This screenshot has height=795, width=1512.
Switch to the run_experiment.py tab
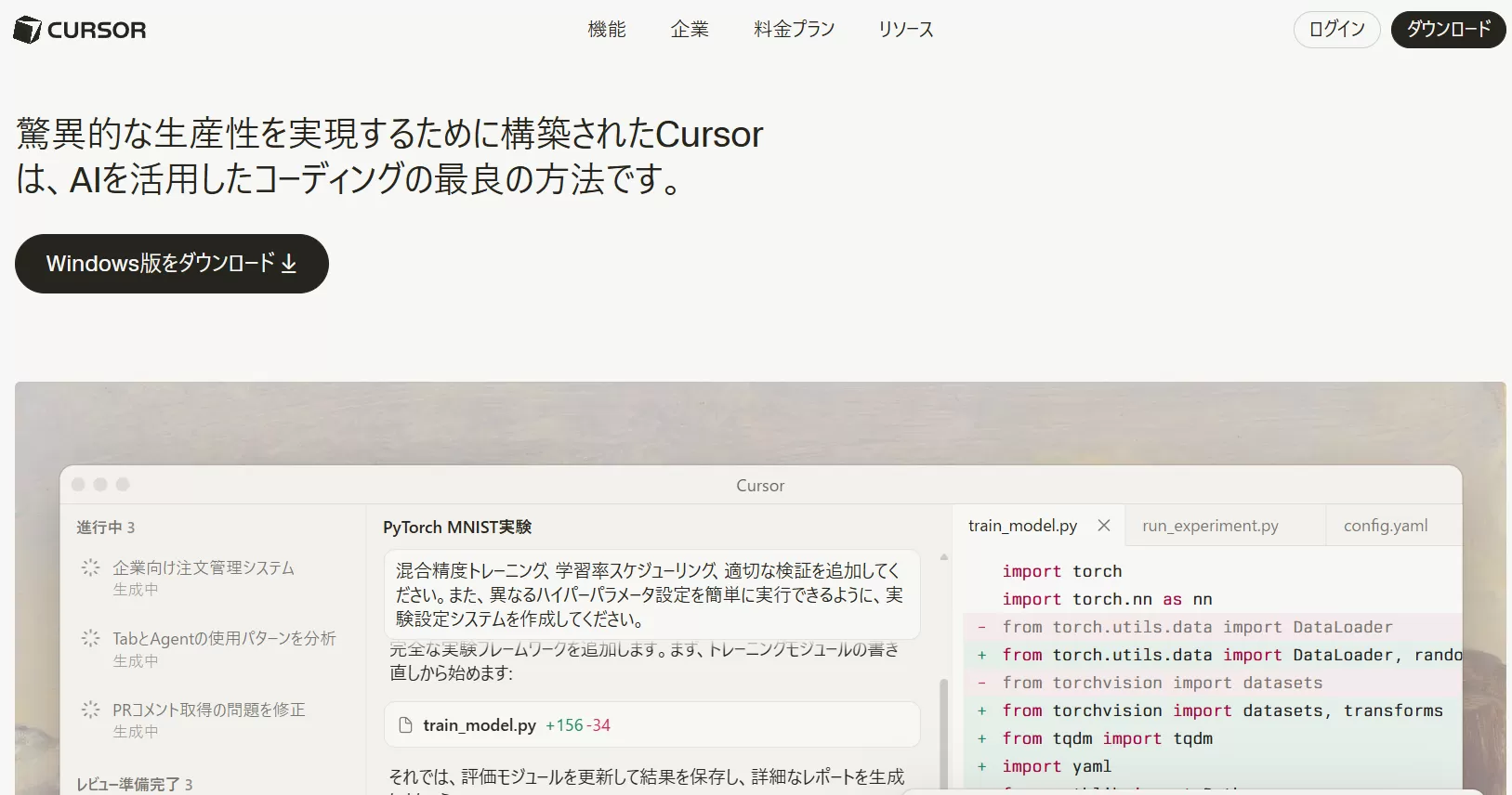(x=1210, y=526)
